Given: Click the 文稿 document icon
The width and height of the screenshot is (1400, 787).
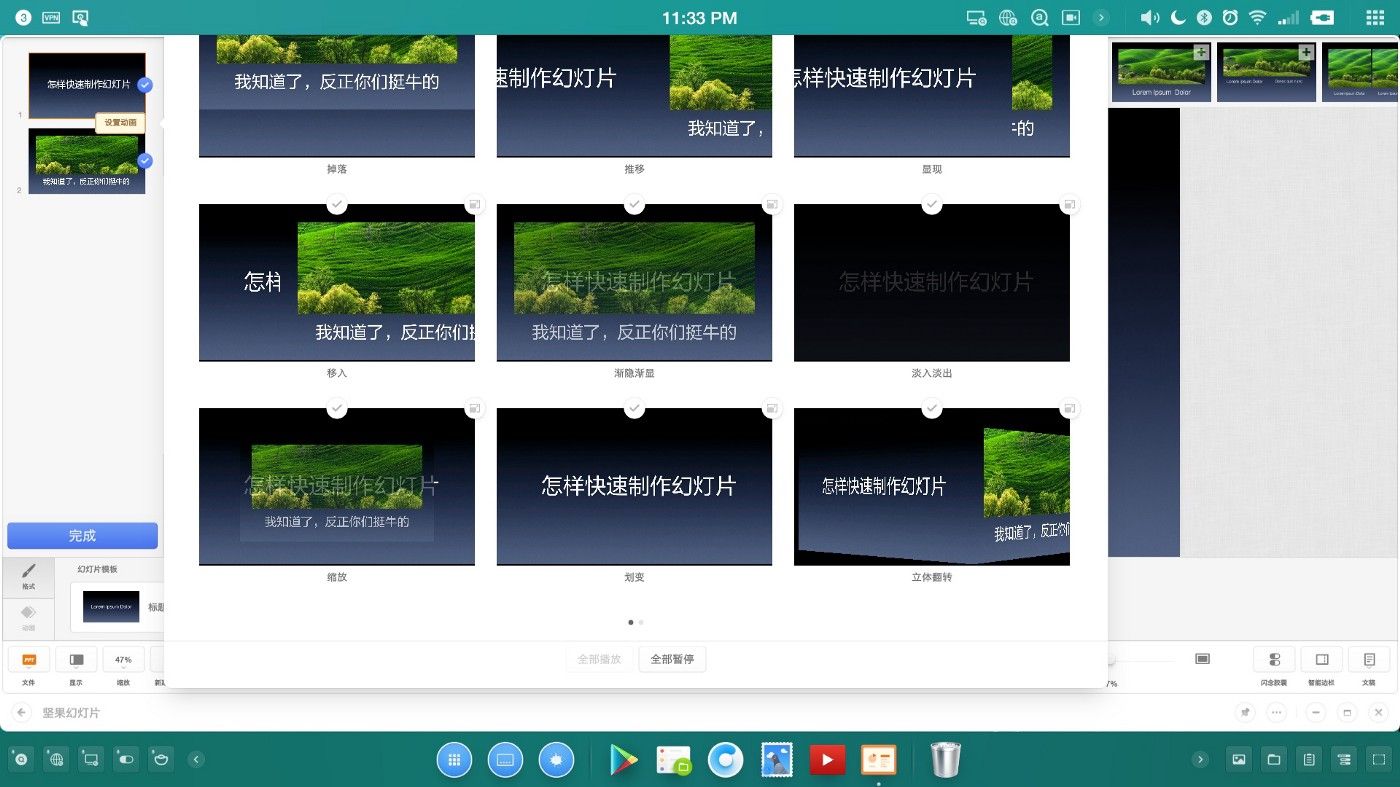Looking at the screenshot, I should click(1369, 660).
